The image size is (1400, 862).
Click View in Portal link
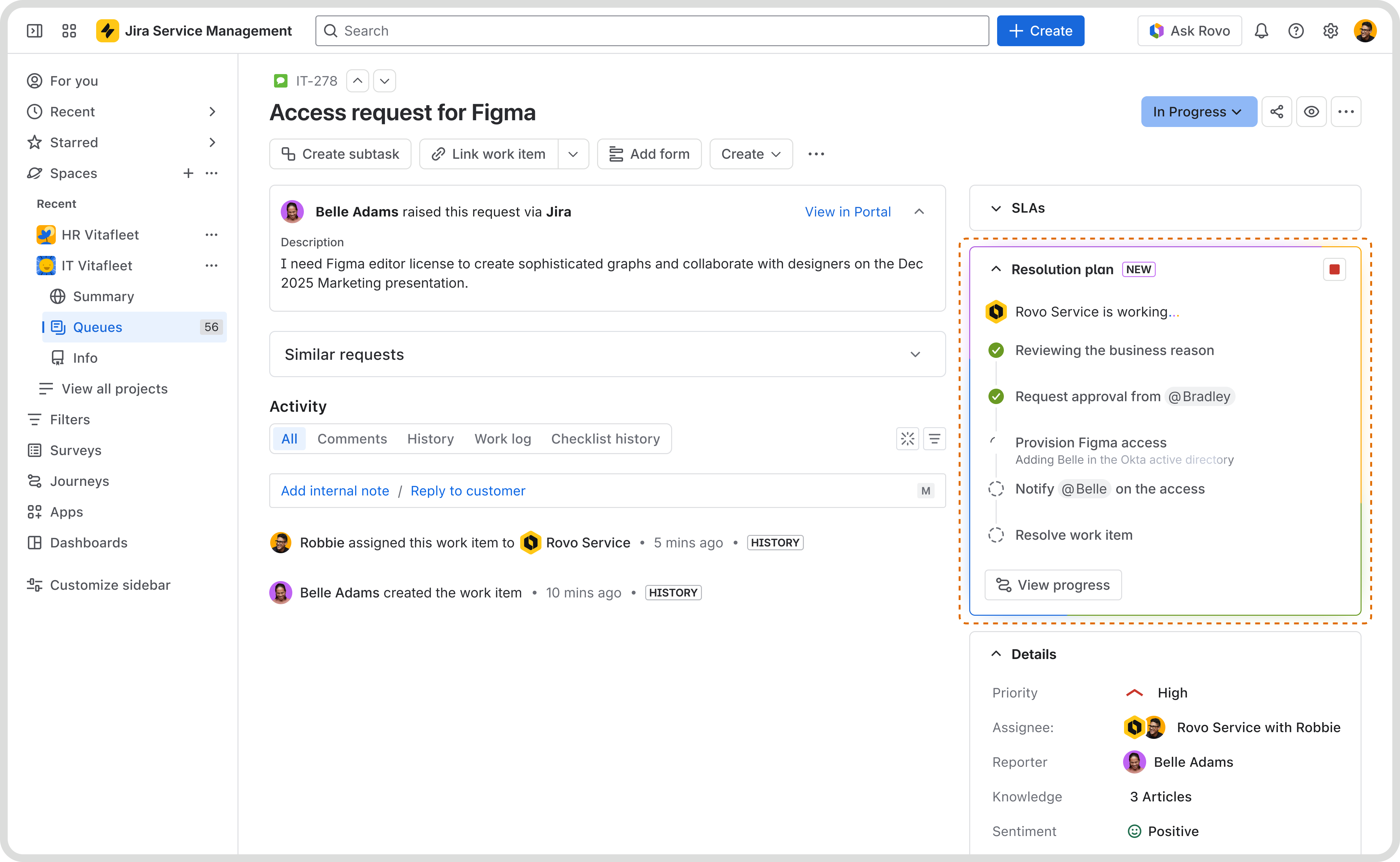847,212
